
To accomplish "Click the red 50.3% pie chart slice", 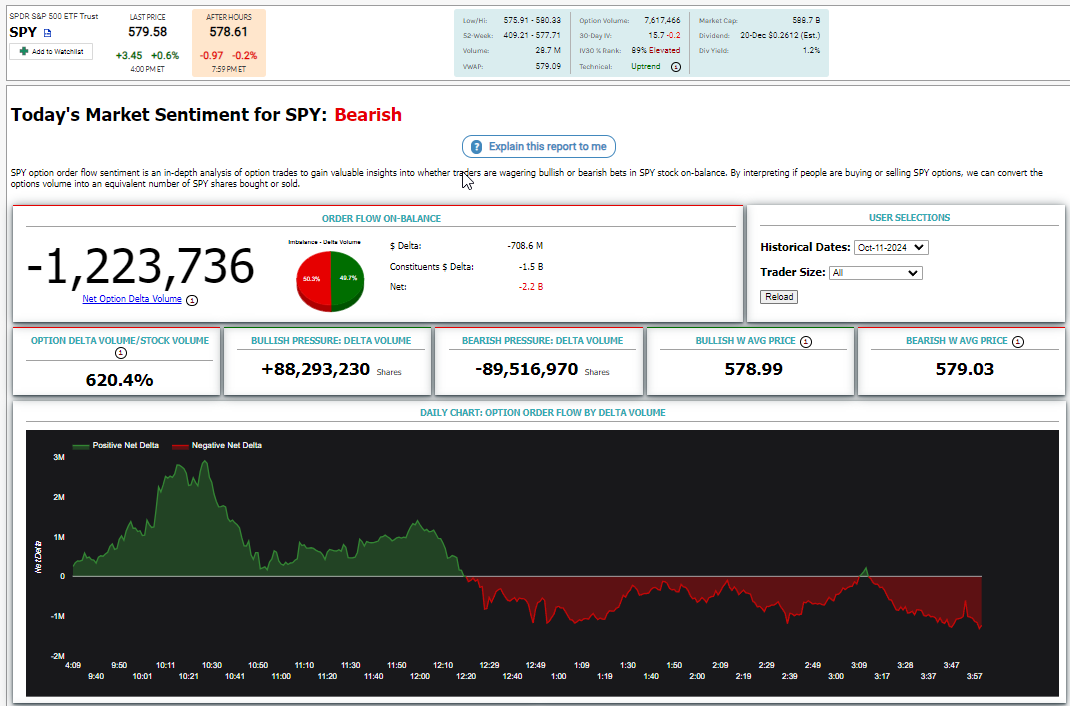I will point(314,280).
